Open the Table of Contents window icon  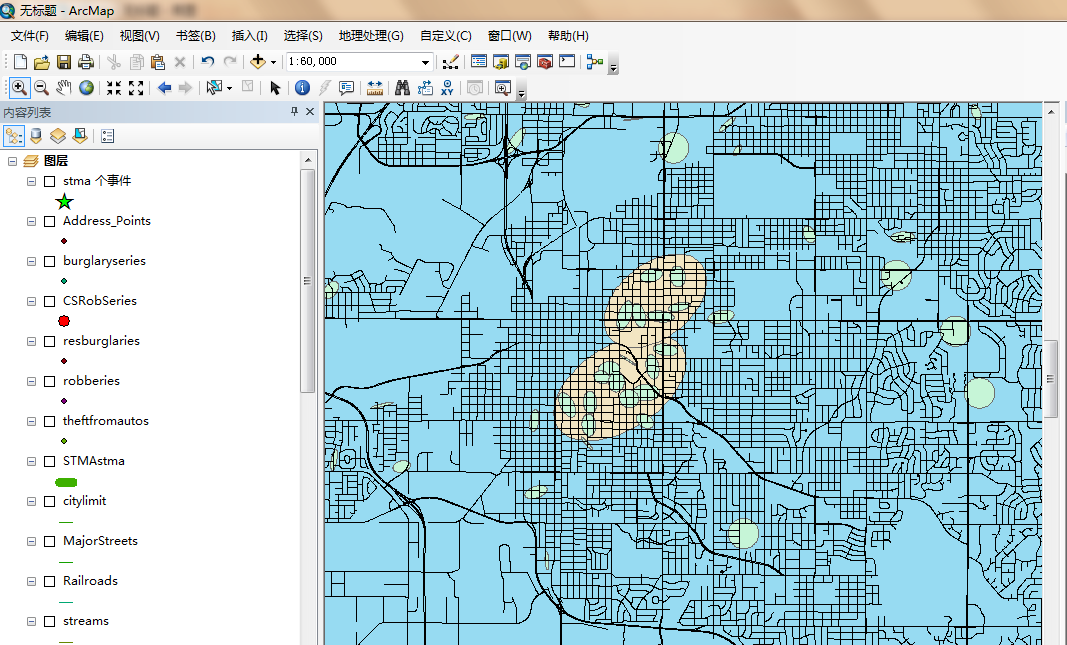tap(479, 62)
